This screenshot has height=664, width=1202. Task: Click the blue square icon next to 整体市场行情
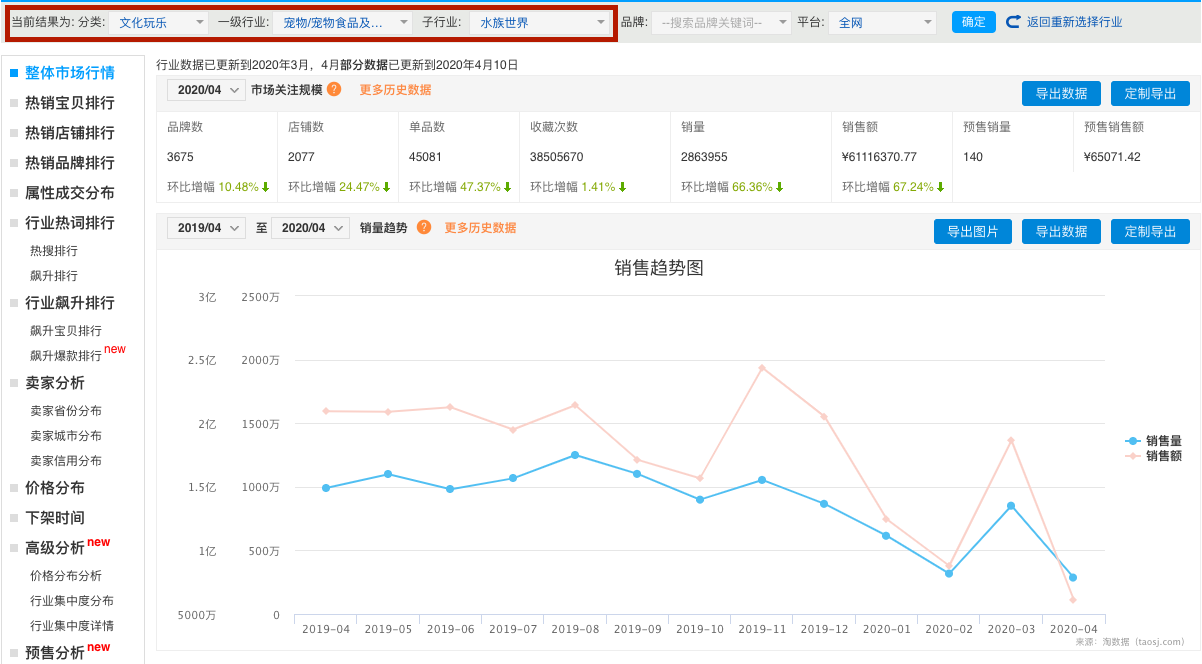11,72
